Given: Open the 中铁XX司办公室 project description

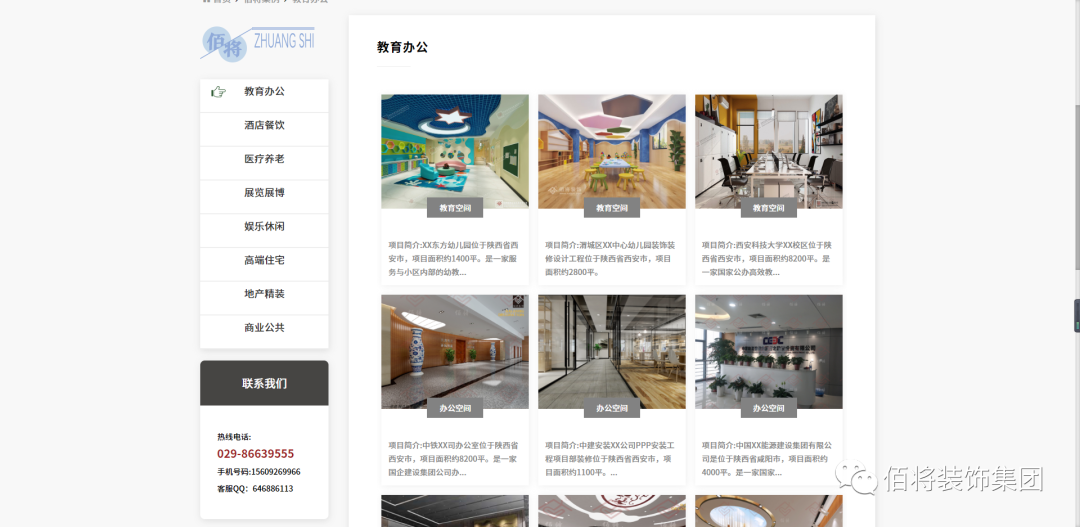Looking at the screenshot, I should tap(454, 459).
